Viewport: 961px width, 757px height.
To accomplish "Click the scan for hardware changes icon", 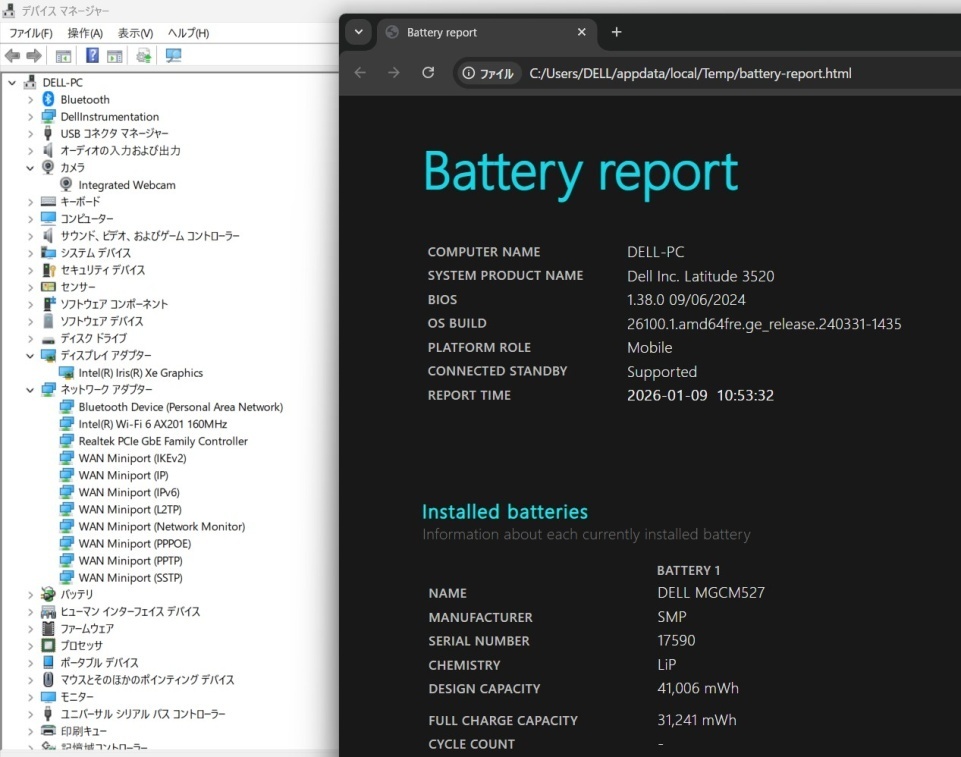I will click(173, 56).
